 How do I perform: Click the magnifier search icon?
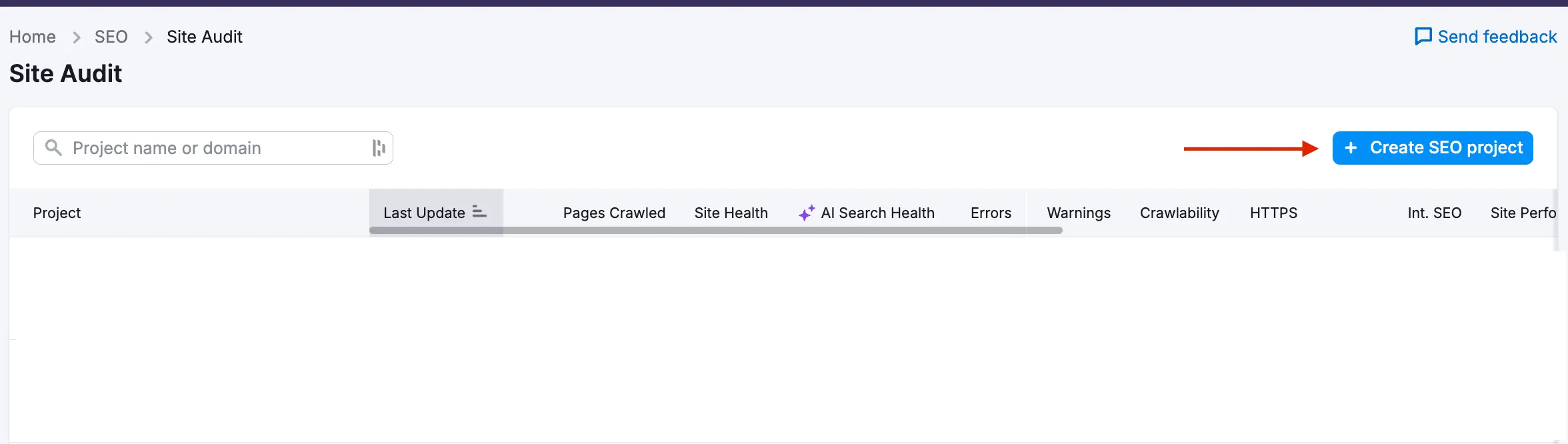point(53,147)
